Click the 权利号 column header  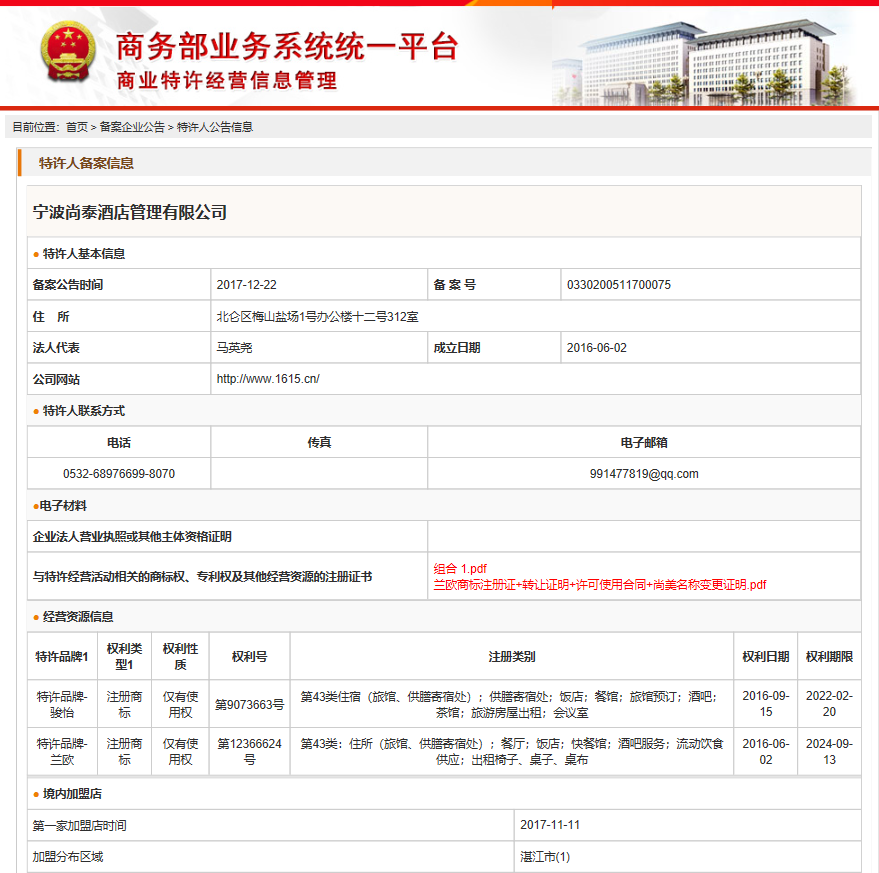point(249,657)
